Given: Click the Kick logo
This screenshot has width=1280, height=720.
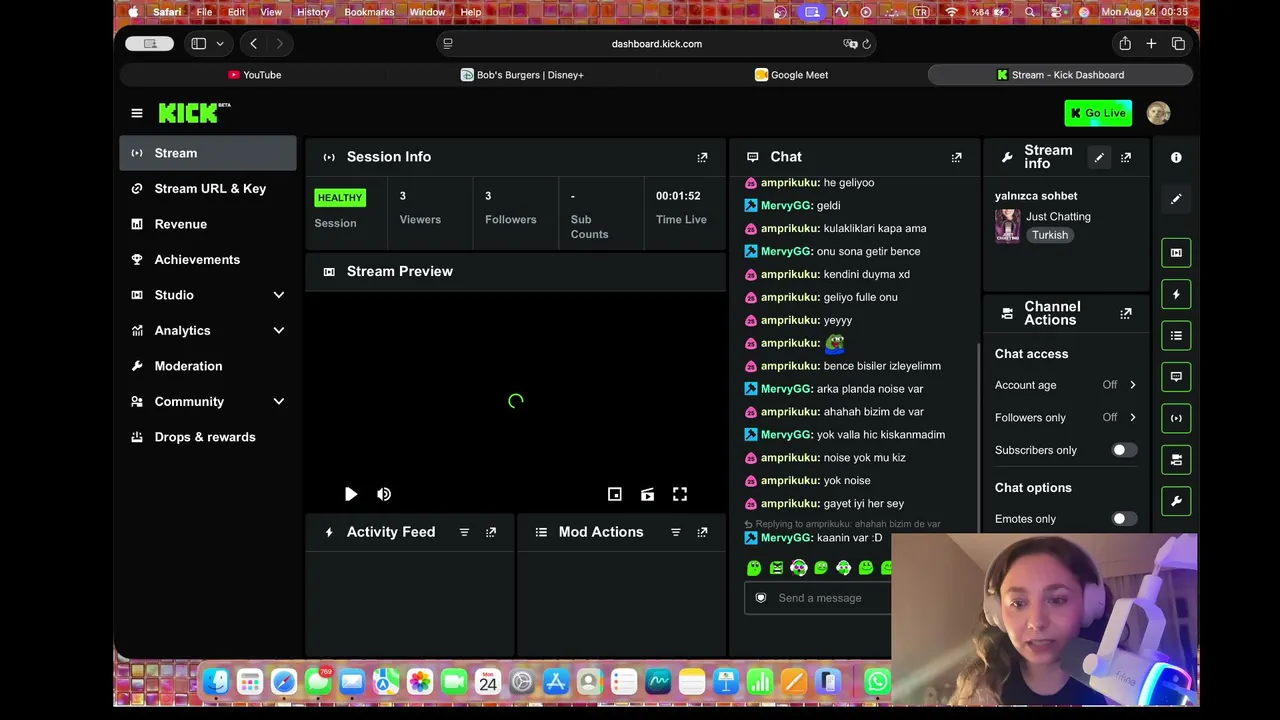Looking at the screenshot, I should click(x=195, y=113).
